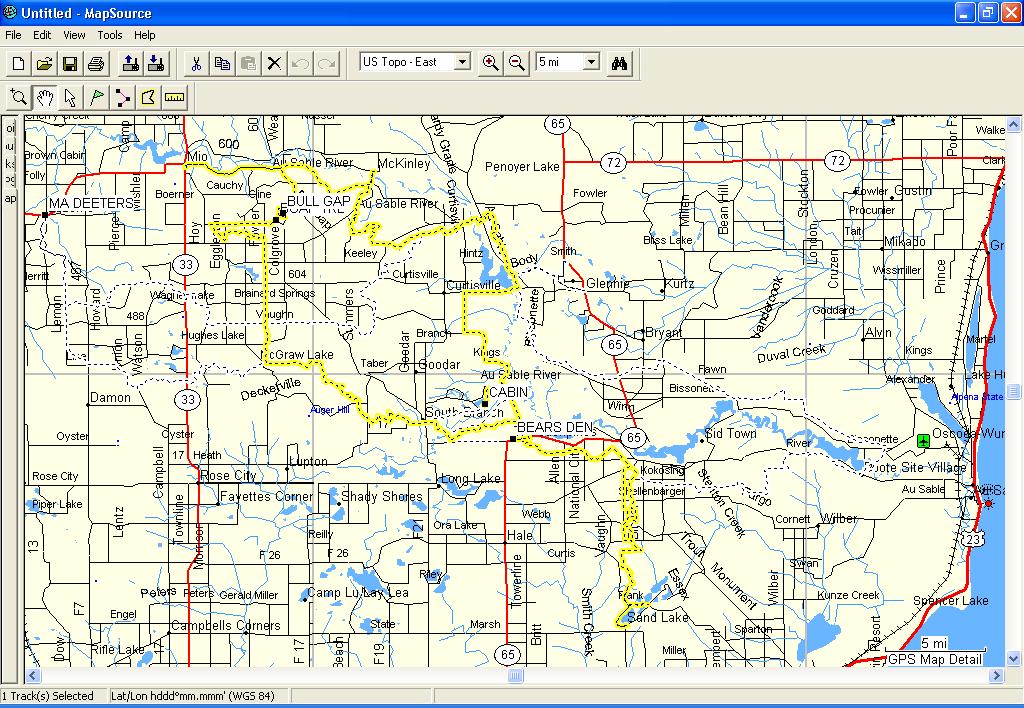Print the map with the printer icon
The height and width of the screenshot is (708, 1024).
(x=96, y=64)
